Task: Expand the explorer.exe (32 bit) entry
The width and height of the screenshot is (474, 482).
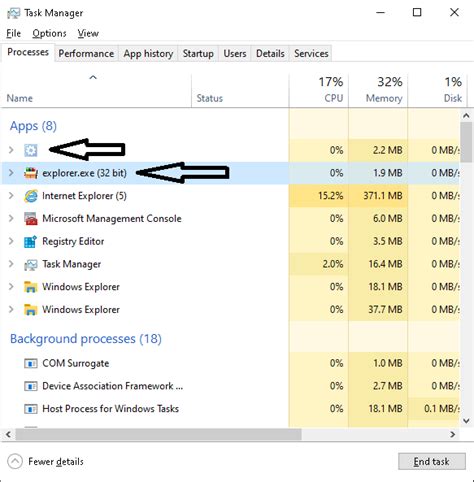Action: [11, 173]
